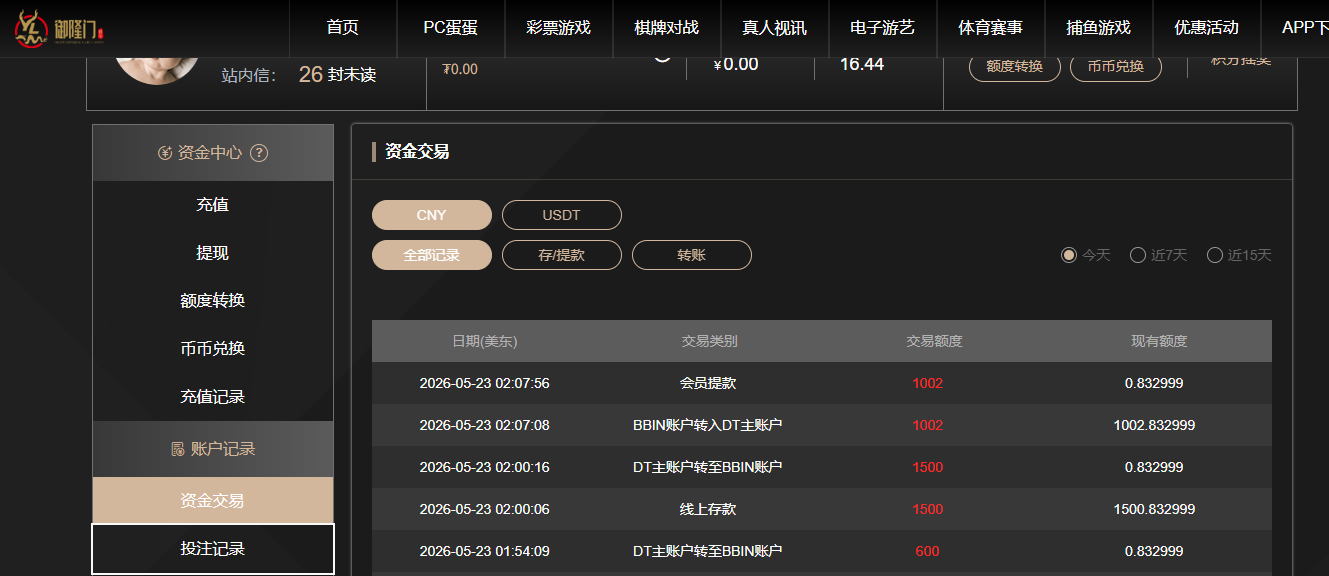The height and width of the screenshot is (576, 1329).
Task: Click the 26 封未读 messages link
Action: click(337, 74)
